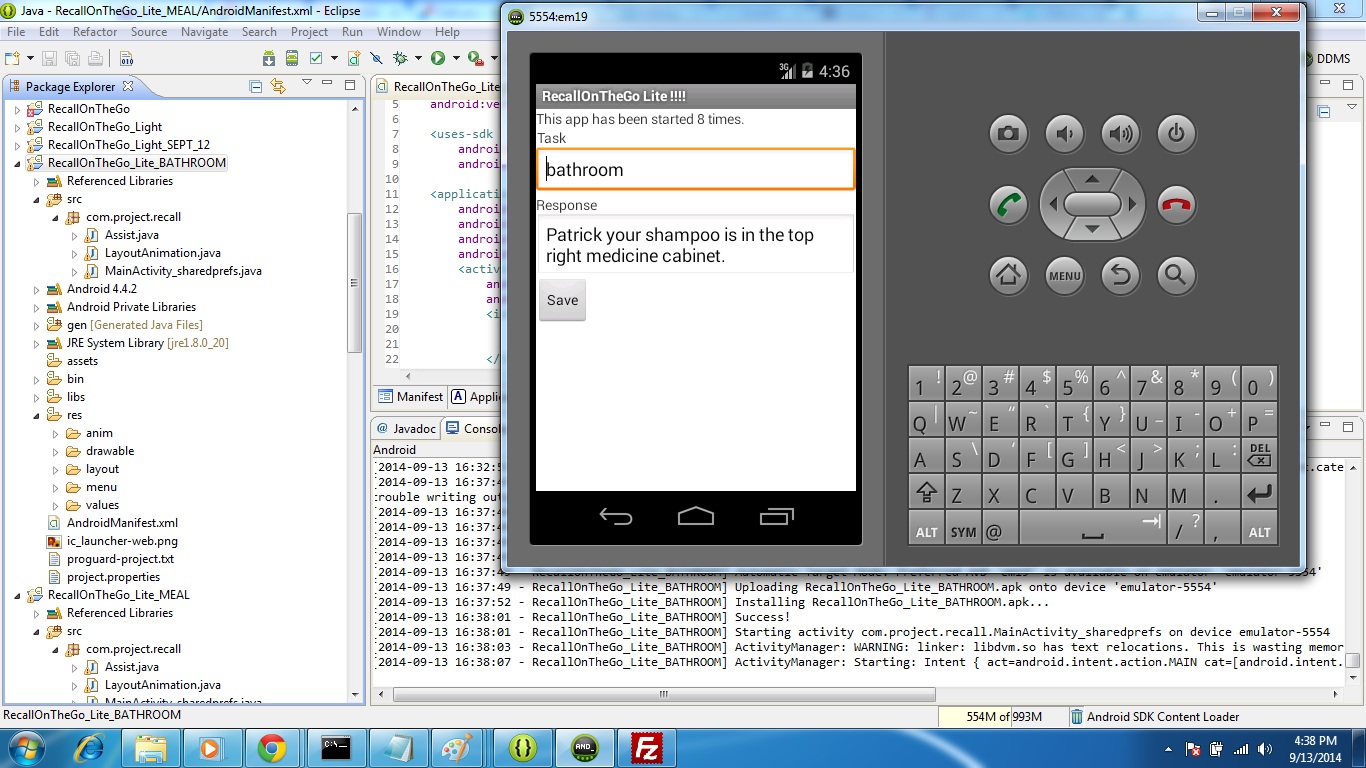Image resolution: width=1366 pixels, height=768 pixels.
Task: Click the D-pad right arrow
Action: coord(1132,204)
